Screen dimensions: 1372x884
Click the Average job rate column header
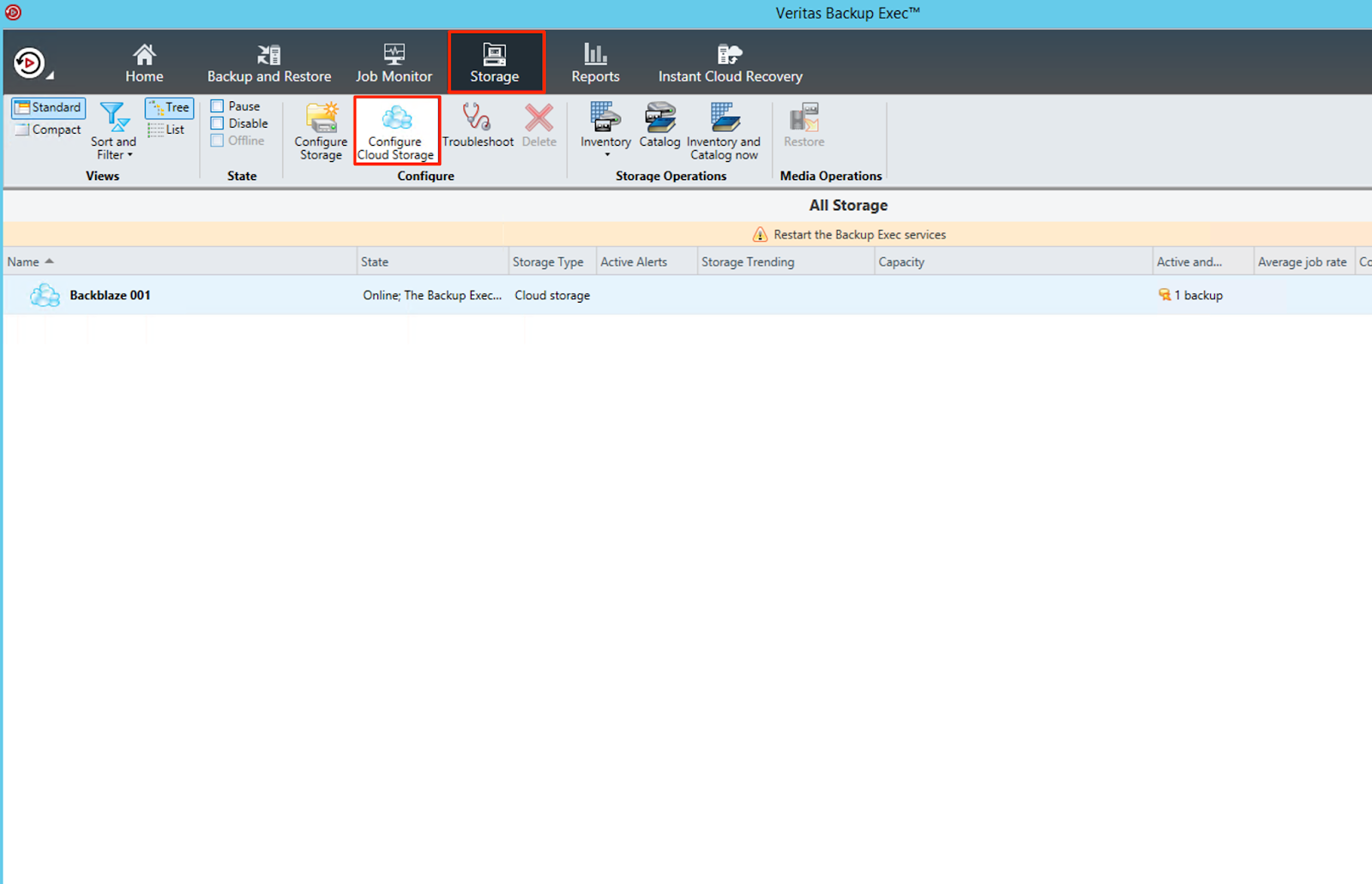point(1303,262)
